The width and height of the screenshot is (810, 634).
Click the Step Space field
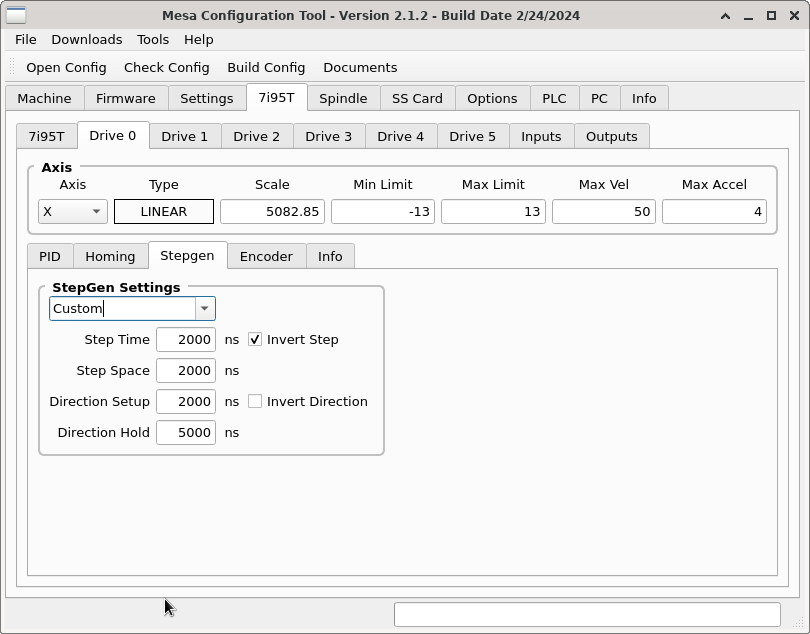(186, 370)
